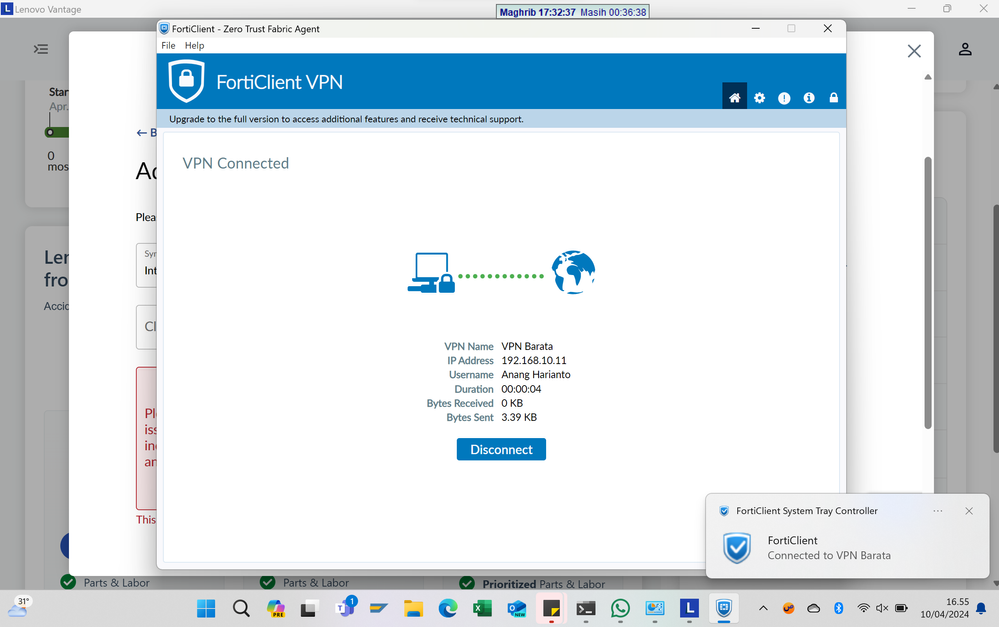999x627 pixels.
Task: Show hidden system tray icons
Action: click(763, 609)
